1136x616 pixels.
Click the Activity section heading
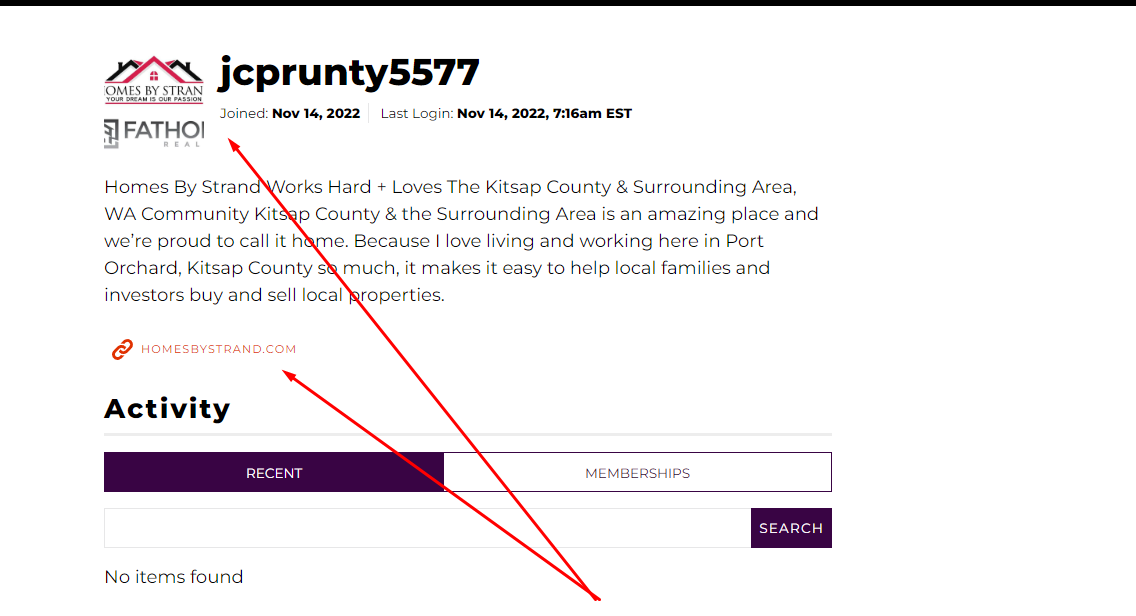pyautogui.click(x=167, y=408)
